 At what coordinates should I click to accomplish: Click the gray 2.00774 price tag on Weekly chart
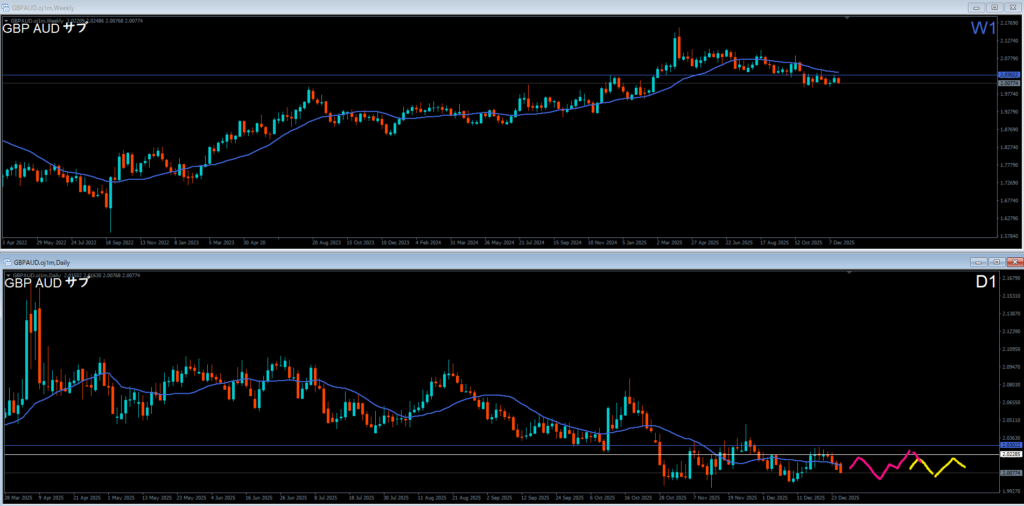tap(1010, 83)
